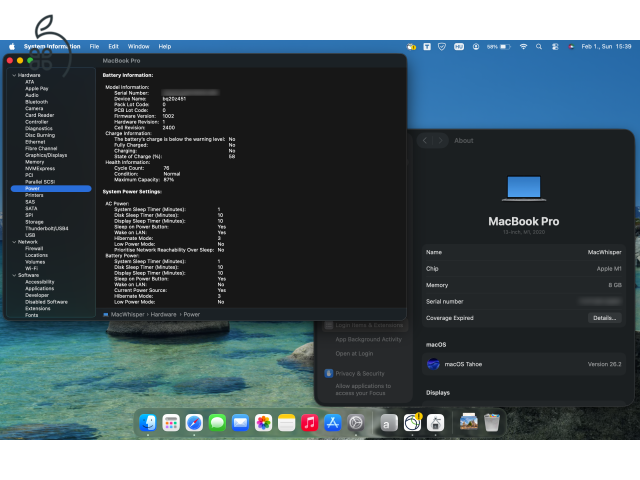Click the Name row showing MacWhisper
Screen dimensions: 640x480
[524, 252]
